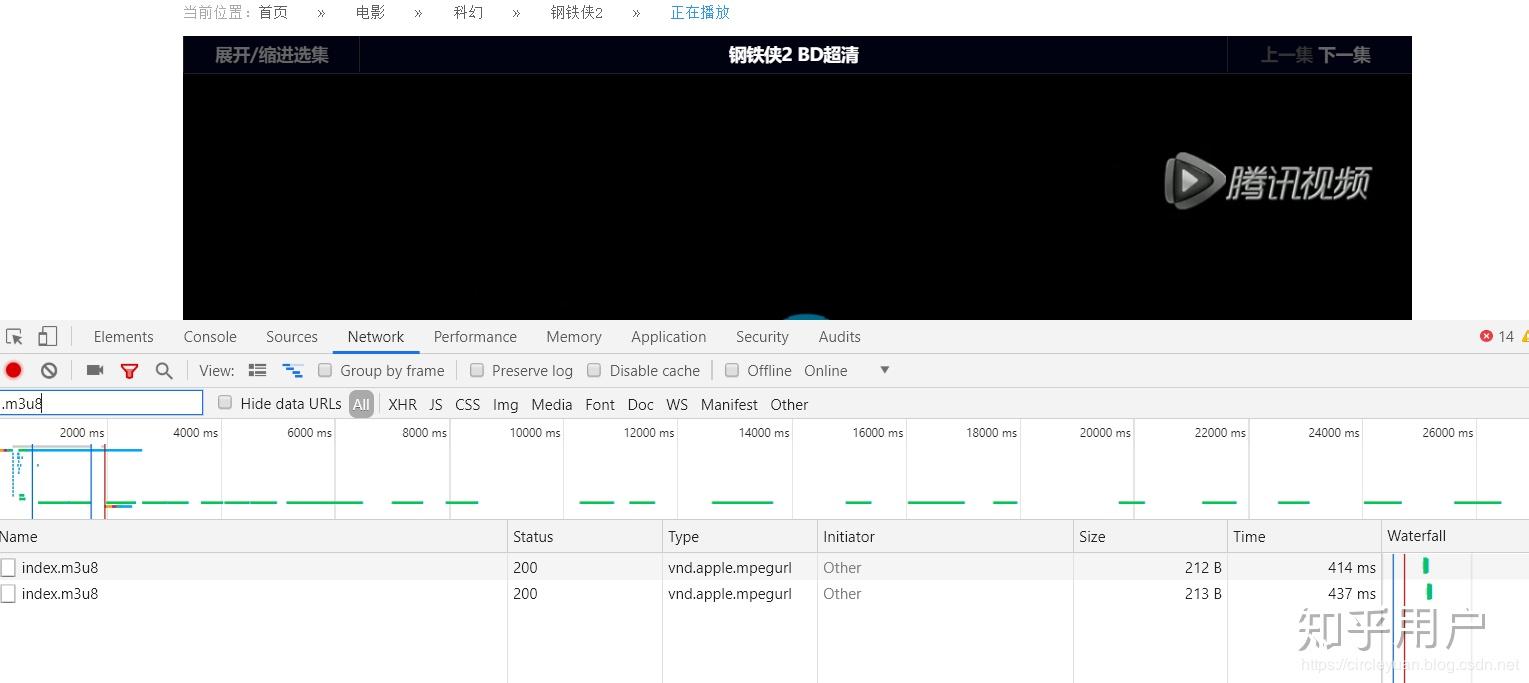This screenshot has width=1529, height=683.
Task: Select the inspect element cursor icon
Action: [x=14, y=336]
